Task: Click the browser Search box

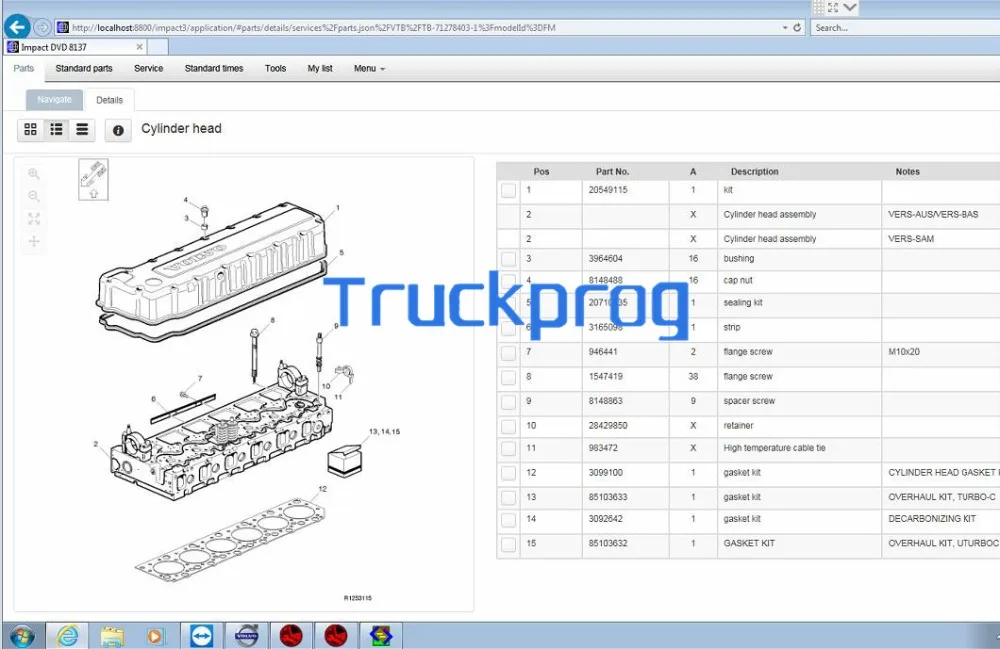Action: (906, 27)
